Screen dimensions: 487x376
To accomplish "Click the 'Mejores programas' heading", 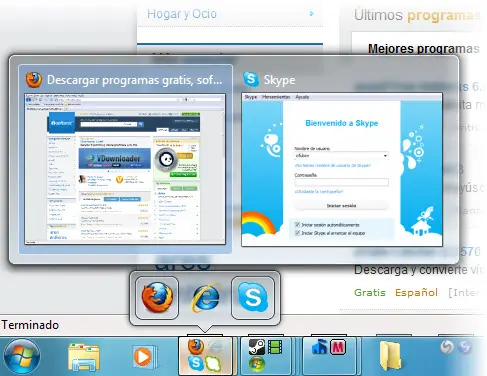I will [423, 49].
